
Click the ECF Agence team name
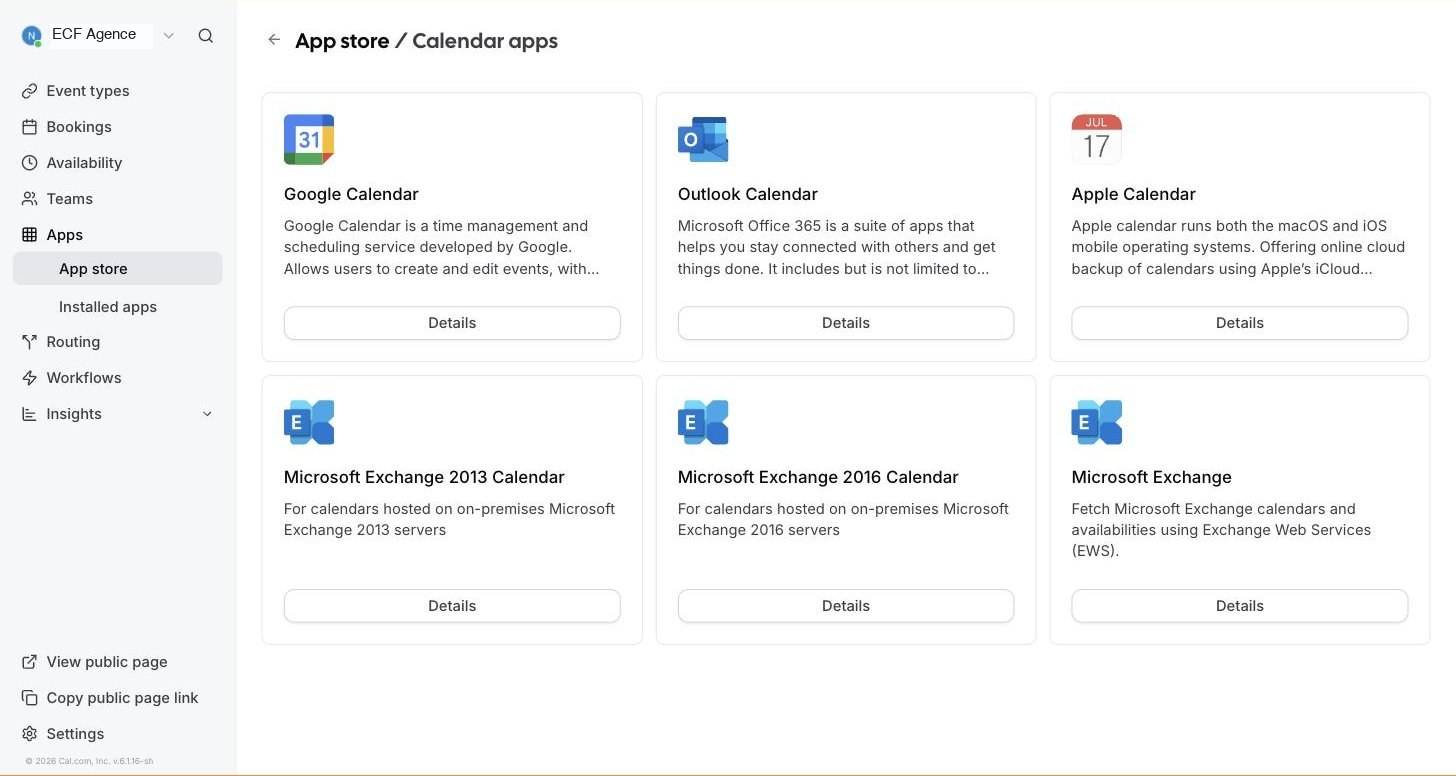click(x=94, y=34)
